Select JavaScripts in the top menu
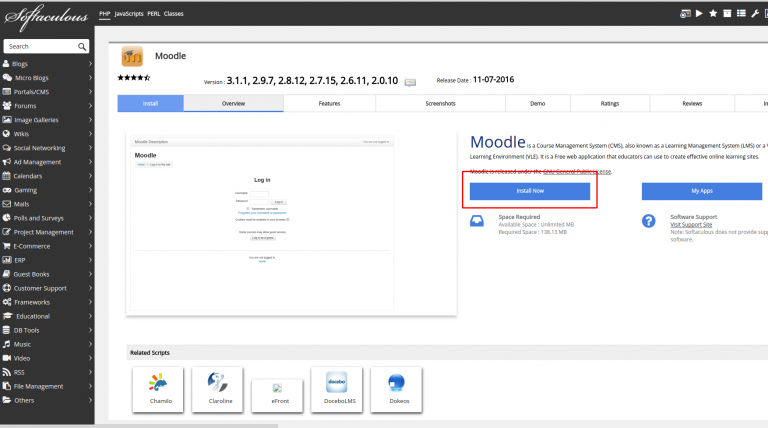This screenshot has height=428, width=768. pyautogui.click(x=129, y=14)
